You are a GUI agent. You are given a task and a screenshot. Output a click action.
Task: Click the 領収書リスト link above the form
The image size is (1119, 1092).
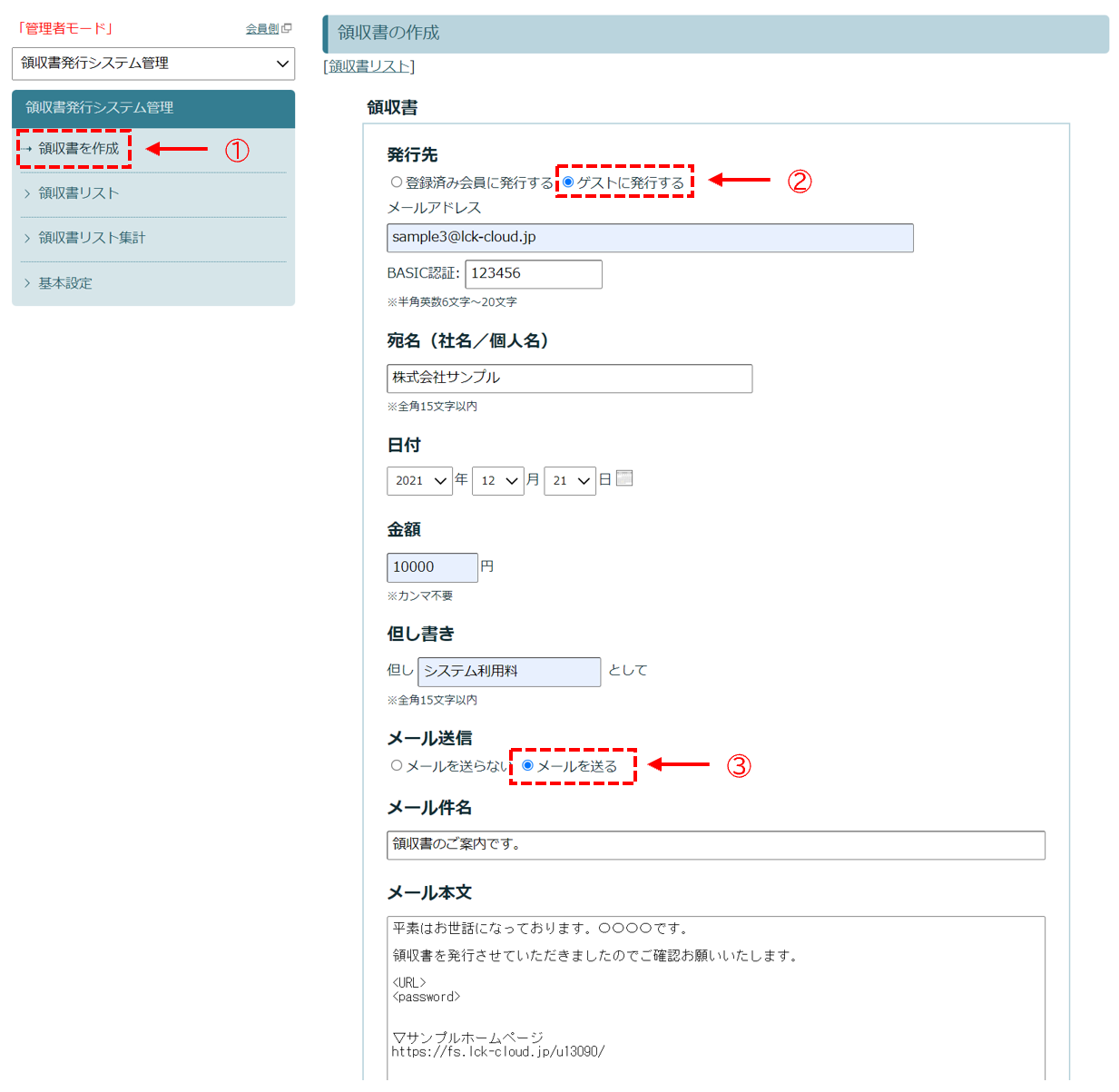(x=368, y=65)
